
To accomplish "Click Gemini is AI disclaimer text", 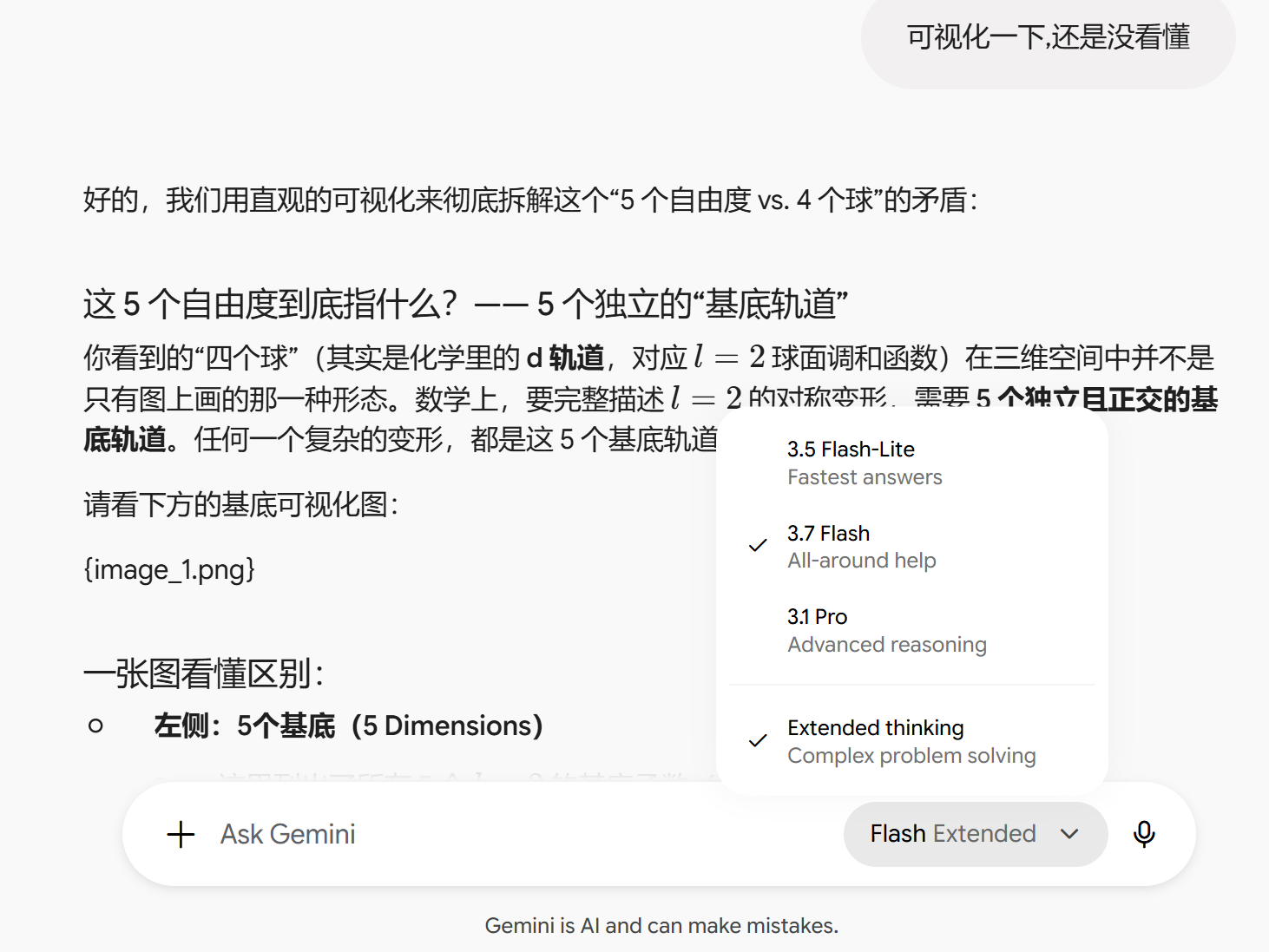I will (x=661, y=926).
